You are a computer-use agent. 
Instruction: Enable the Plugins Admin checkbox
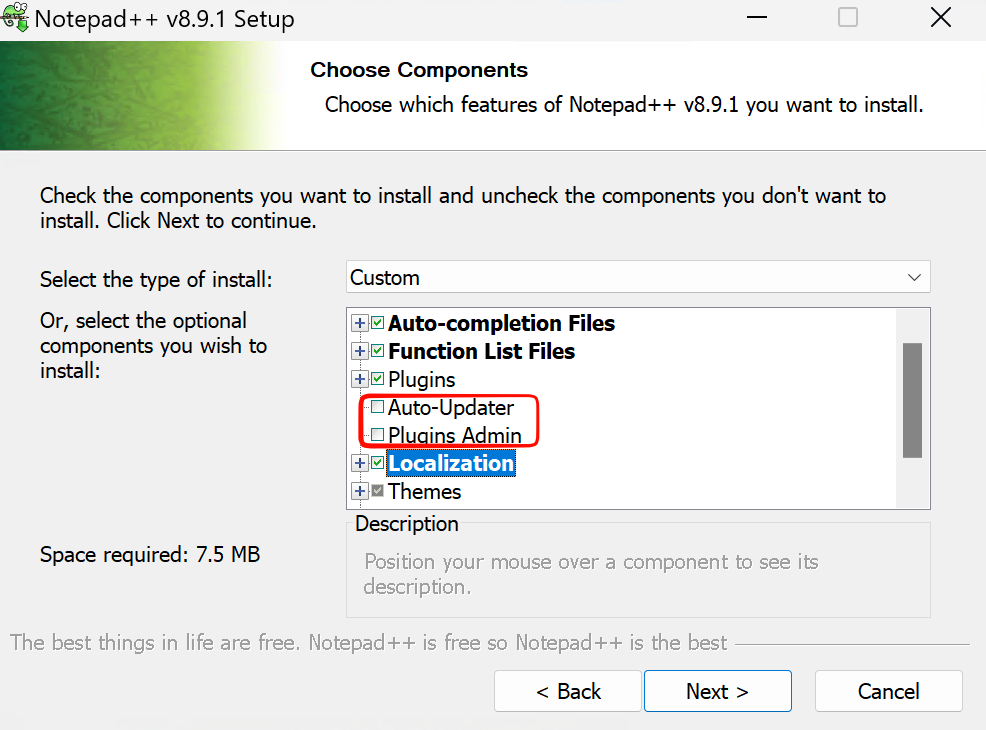coord(377,434)
